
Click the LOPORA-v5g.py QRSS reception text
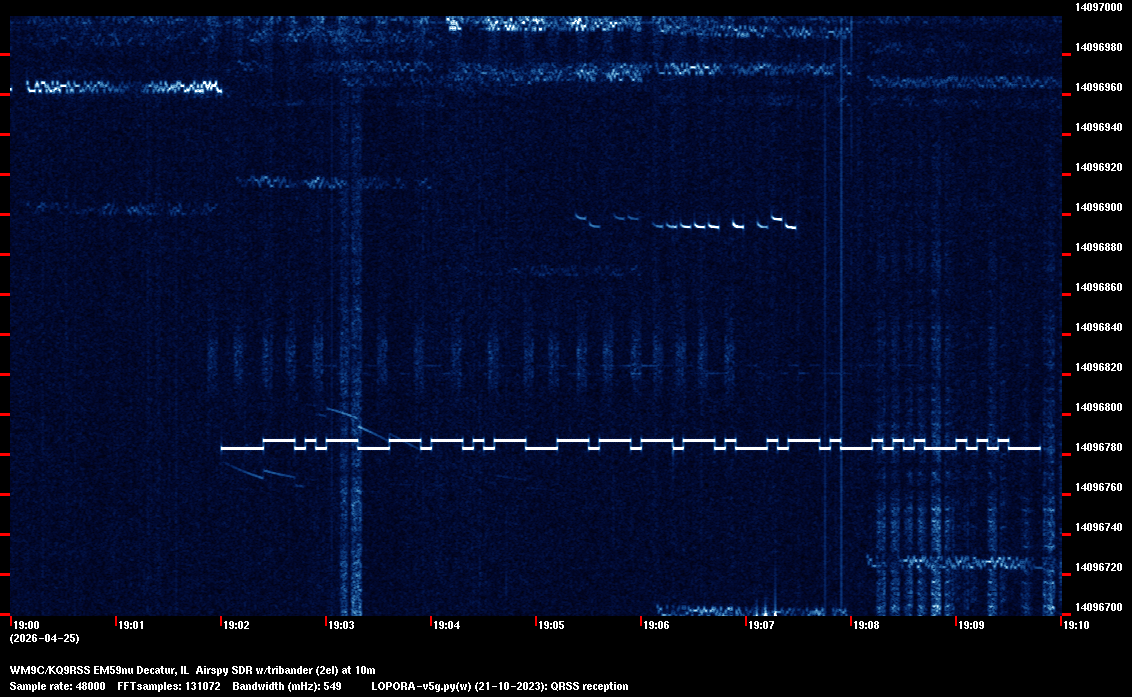click(500, 686)
